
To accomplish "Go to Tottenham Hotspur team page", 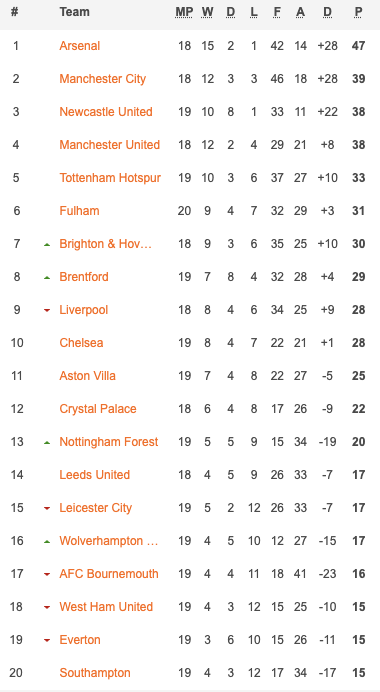I will click(x=110, y=178).
